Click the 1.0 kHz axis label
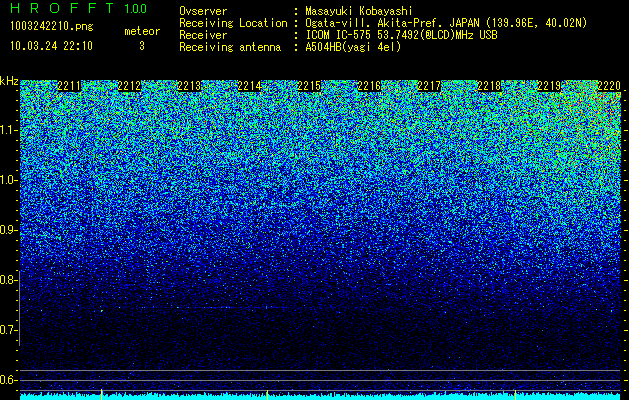Screen dimensions: 629x400 9,180
